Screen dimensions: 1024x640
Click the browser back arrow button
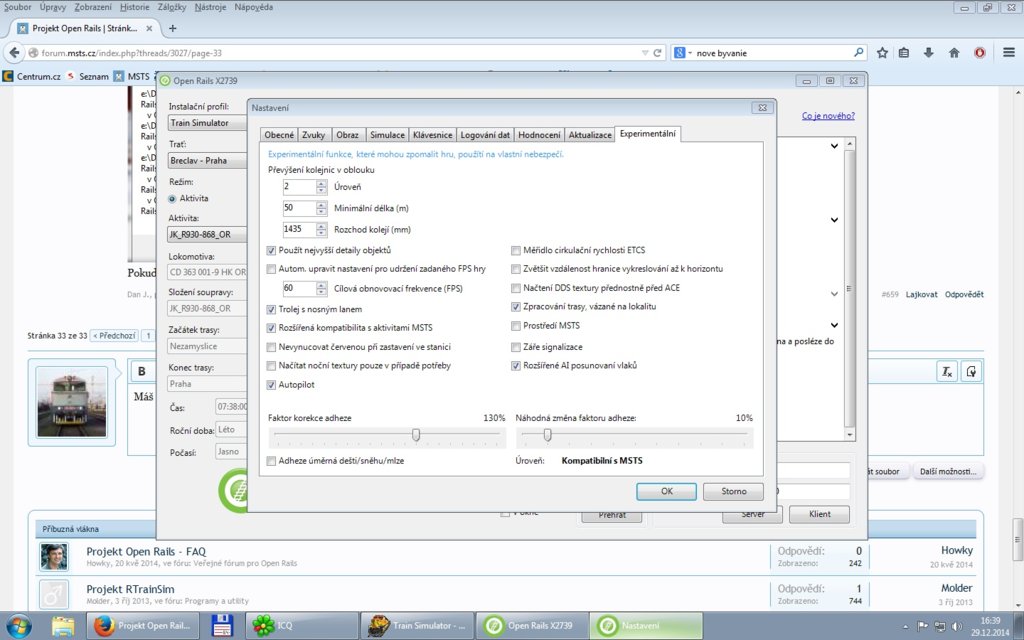click(x=15, y=52)
